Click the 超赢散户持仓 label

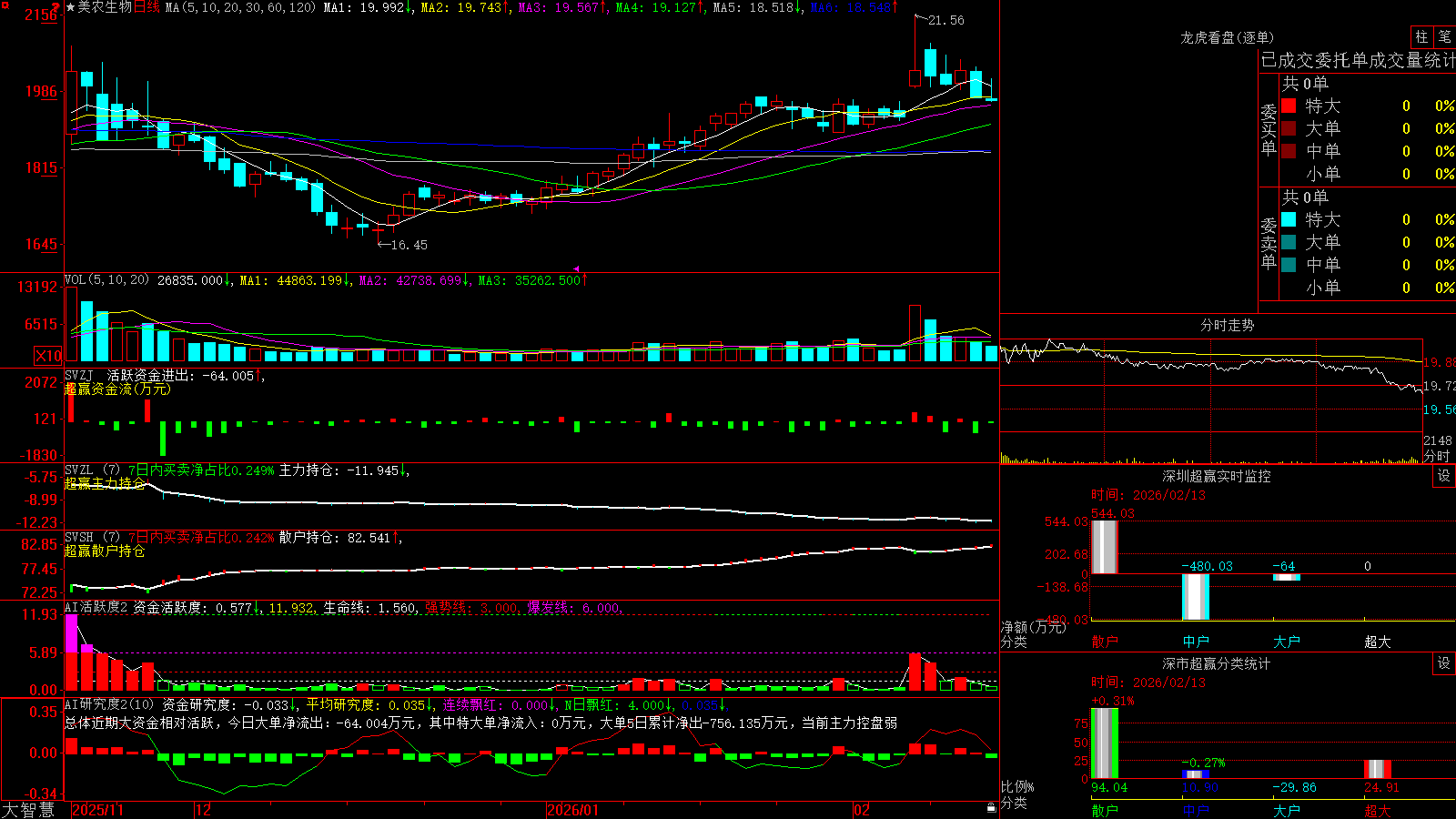pos(105,551)
